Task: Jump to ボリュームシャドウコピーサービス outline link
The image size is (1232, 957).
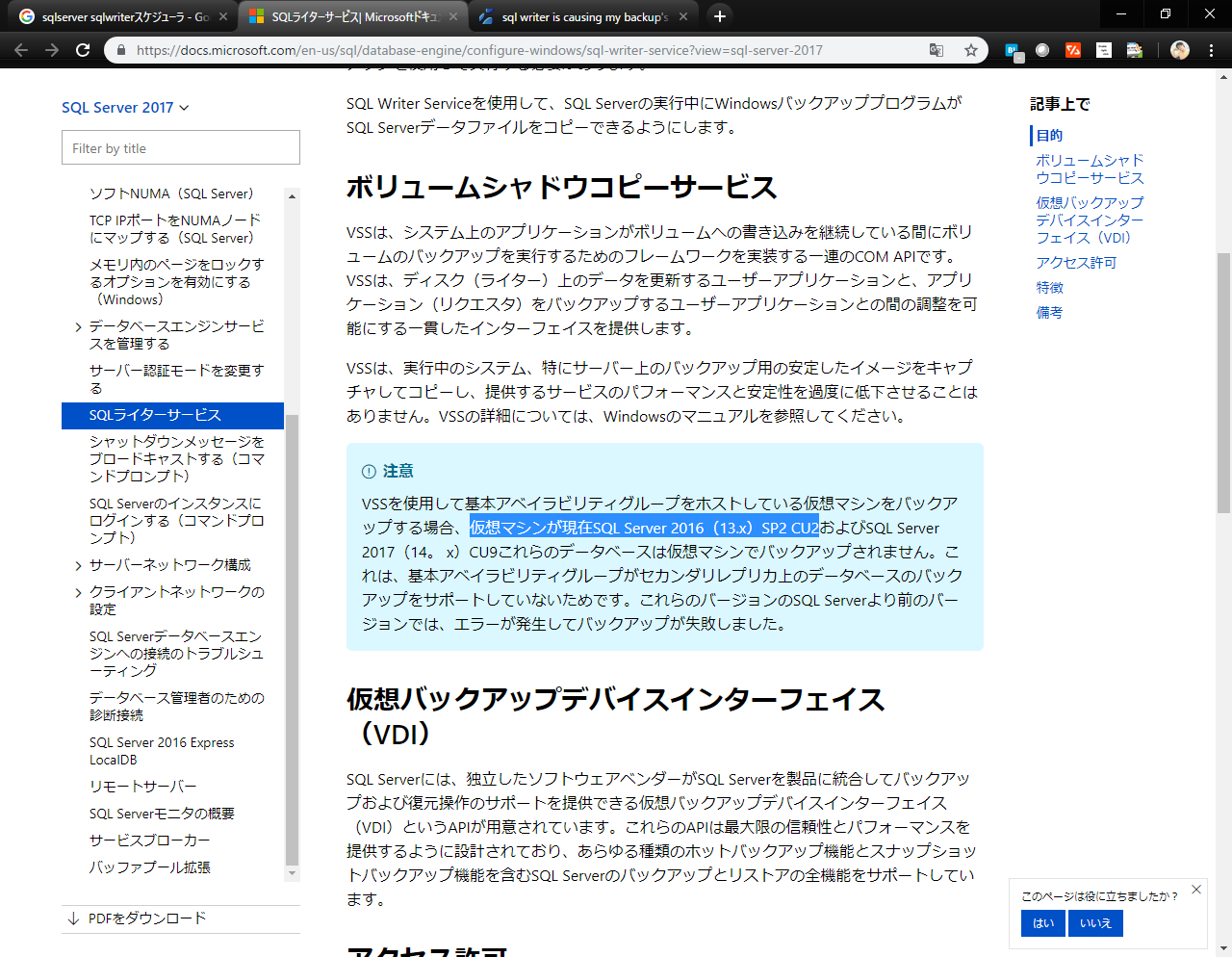Action: point(1090,169)
